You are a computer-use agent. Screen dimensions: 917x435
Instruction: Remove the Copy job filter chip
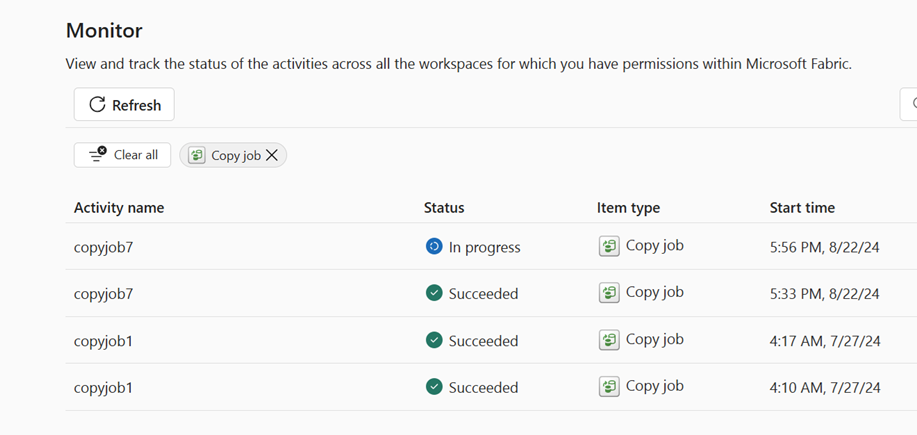click(x=272, y=155)
